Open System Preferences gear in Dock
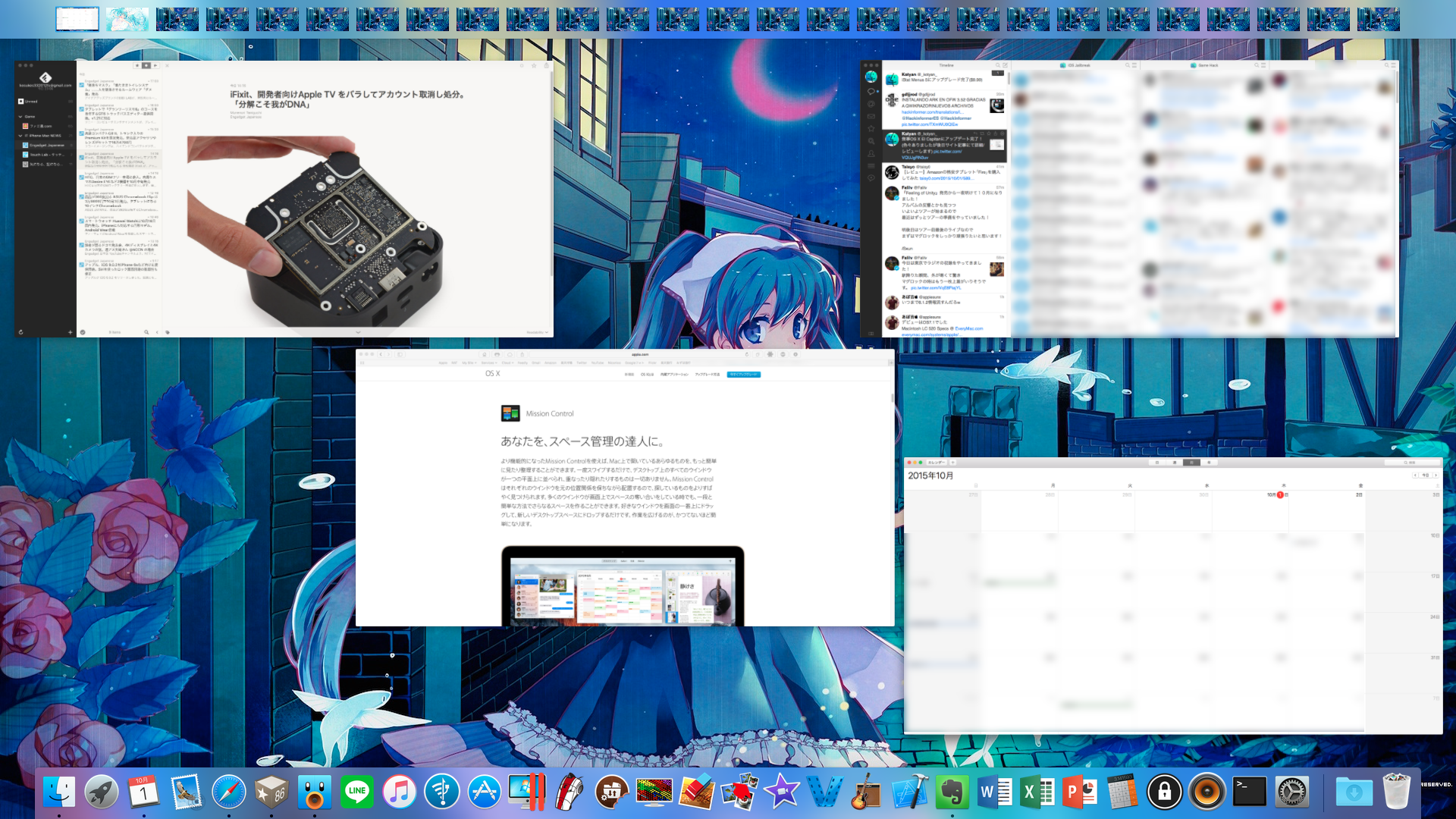 (x=1292, y=792)
